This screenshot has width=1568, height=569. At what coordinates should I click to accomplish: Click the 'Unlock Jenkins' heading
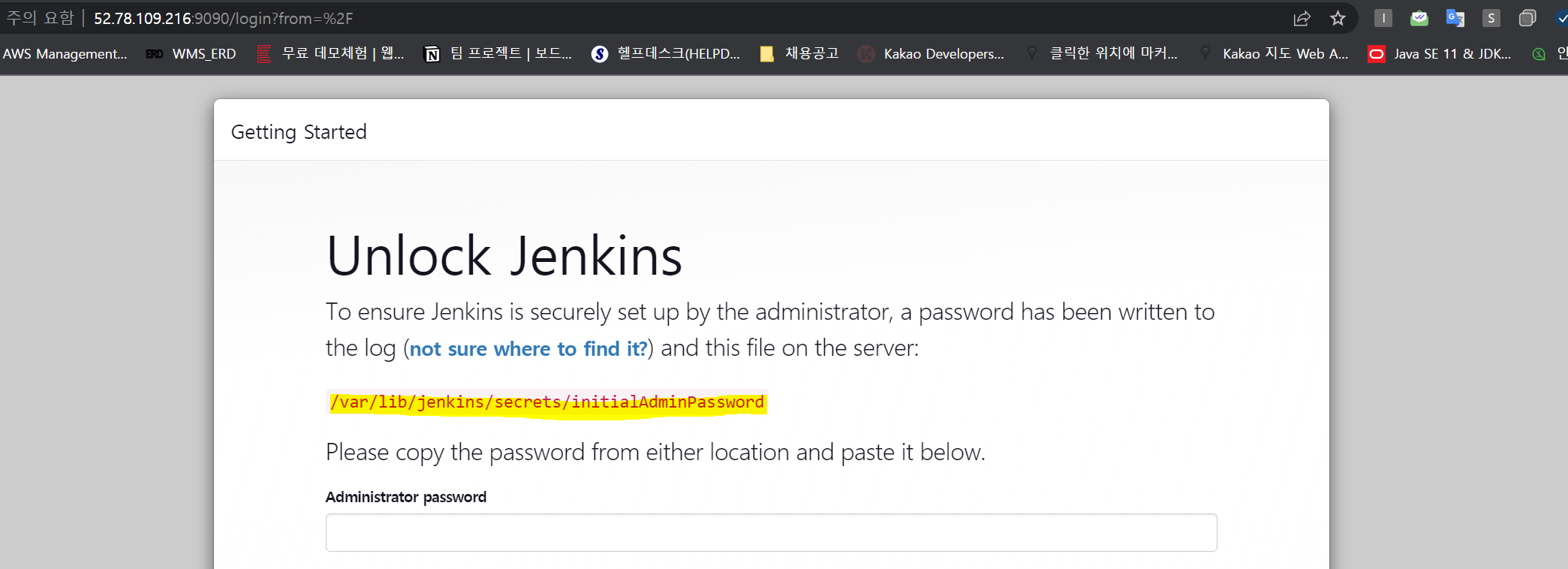tap(504, 256)
